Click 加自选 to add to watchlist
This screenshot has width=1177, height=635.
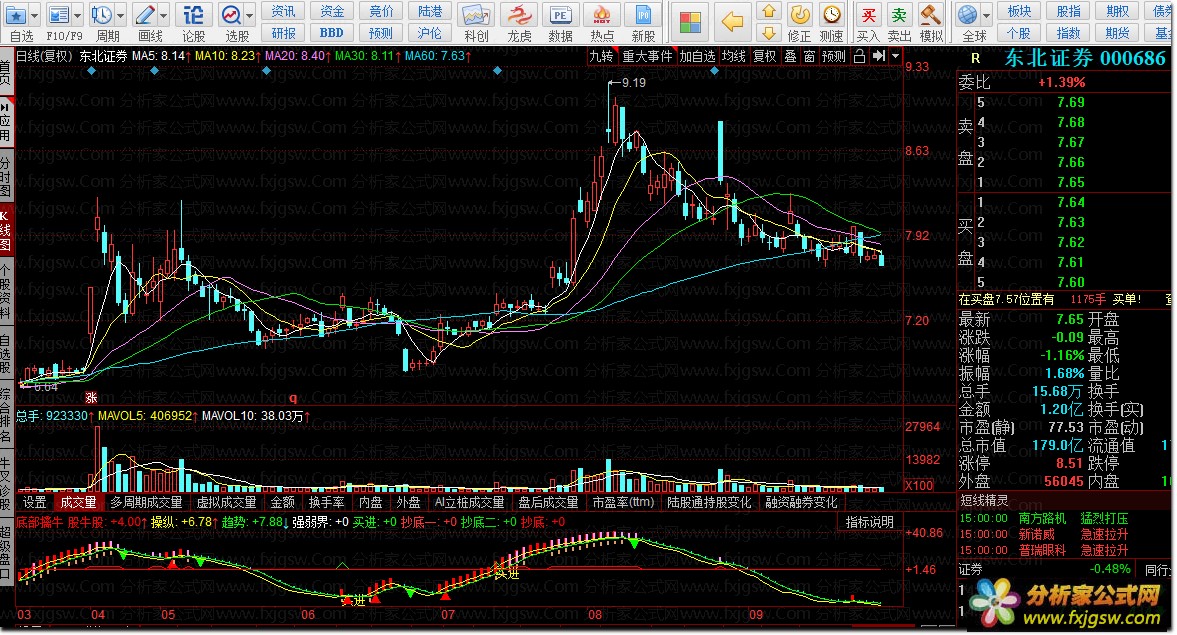tap(697, 56)
